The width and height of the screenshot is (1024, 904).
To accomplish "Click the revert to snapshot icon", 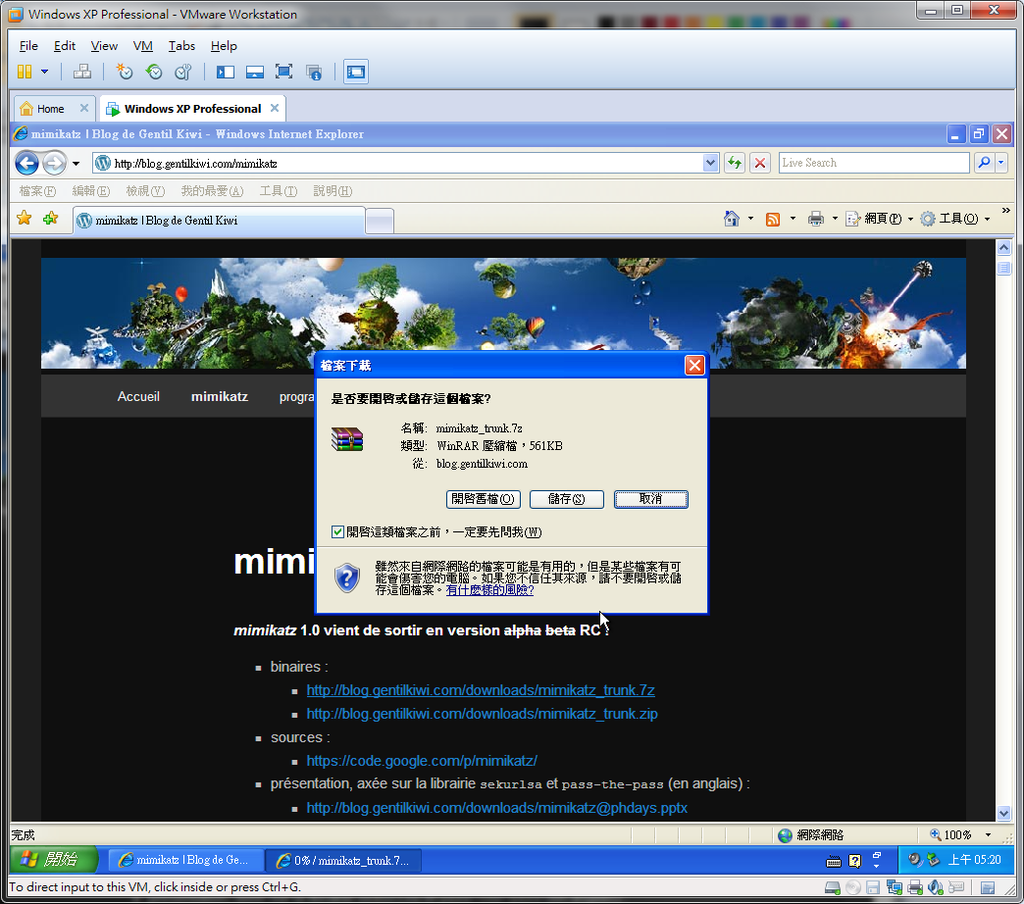I will [154, 72].
